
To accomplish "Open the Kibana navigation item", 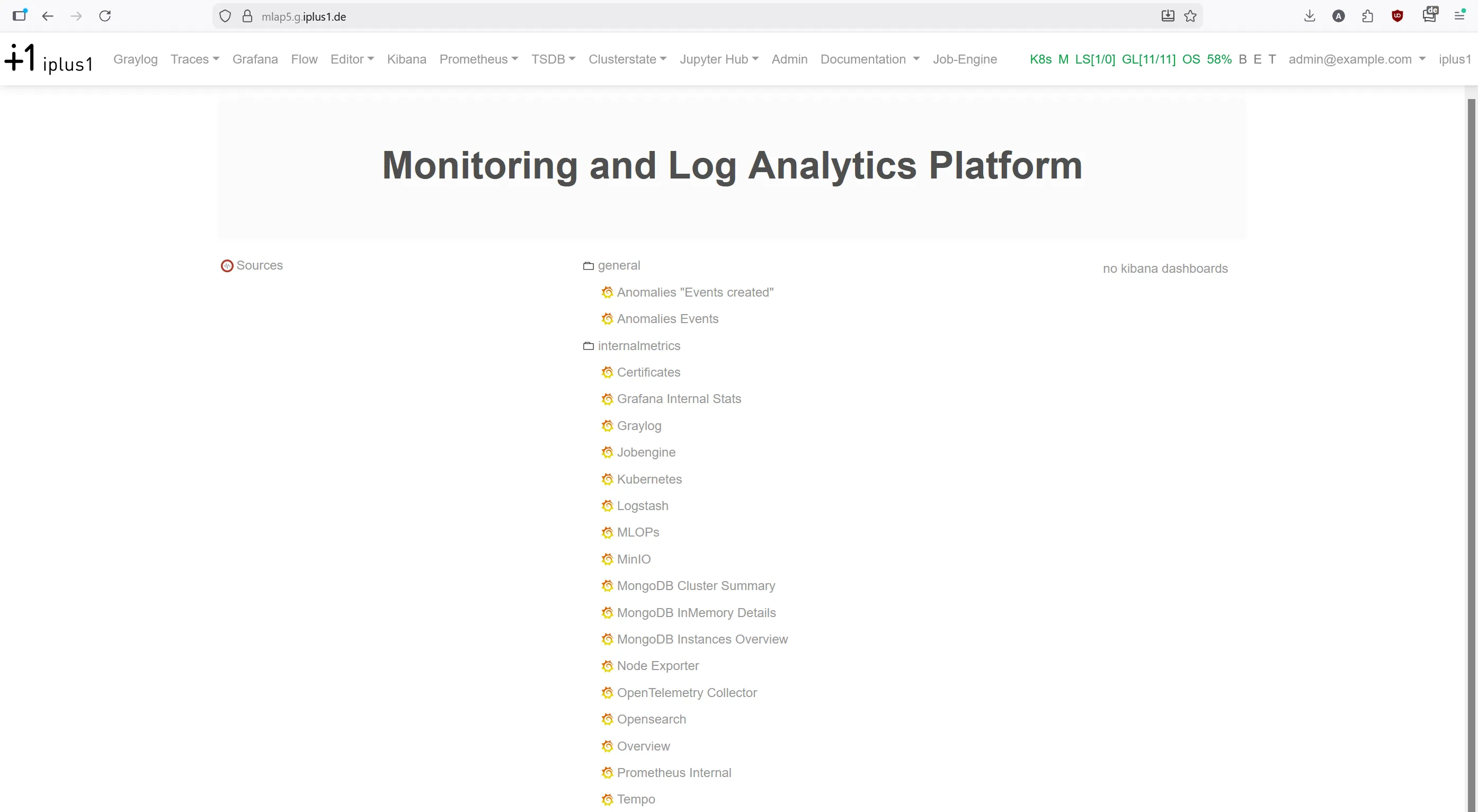I will pos(406,59).
